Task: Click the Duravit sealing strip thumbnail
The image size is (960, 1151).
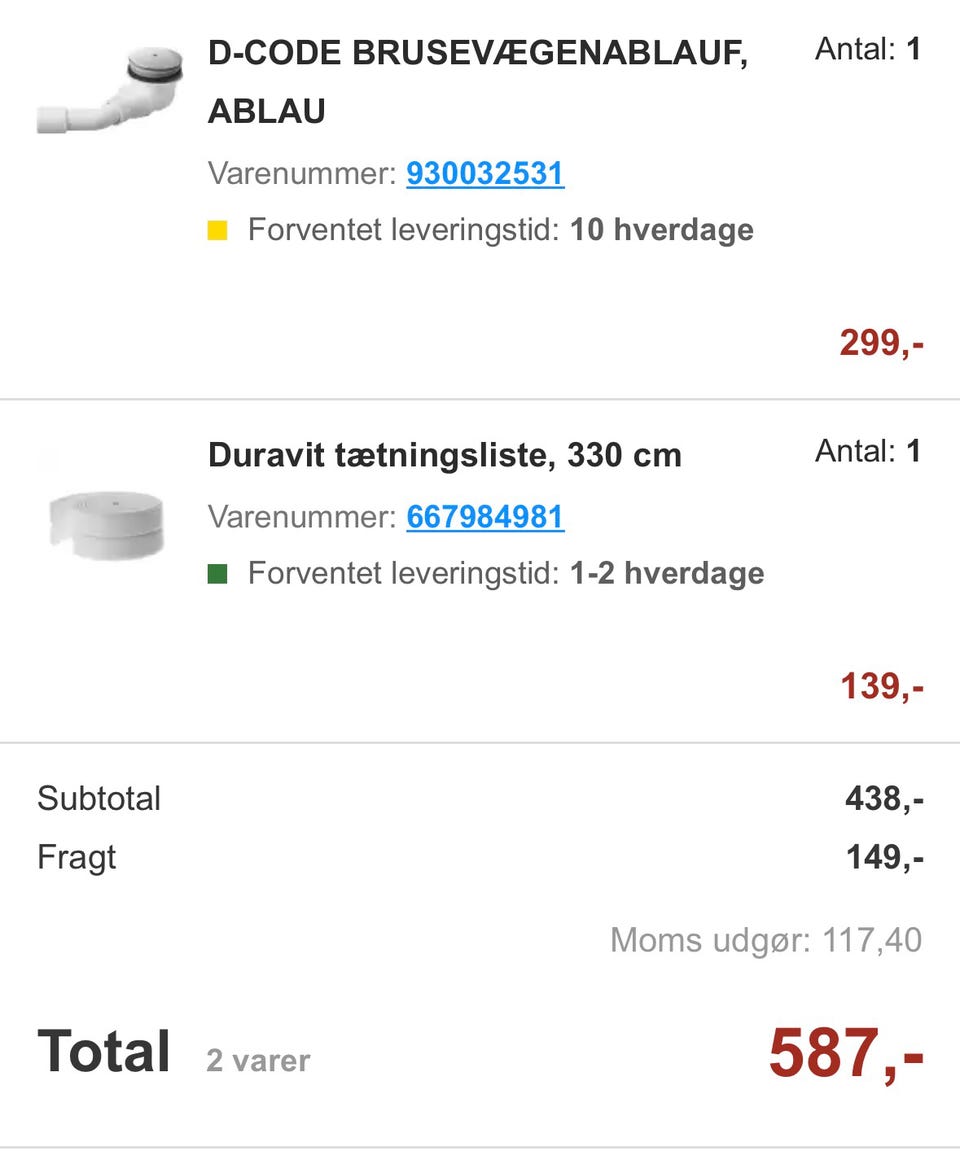Action: [x=106, y=522]
